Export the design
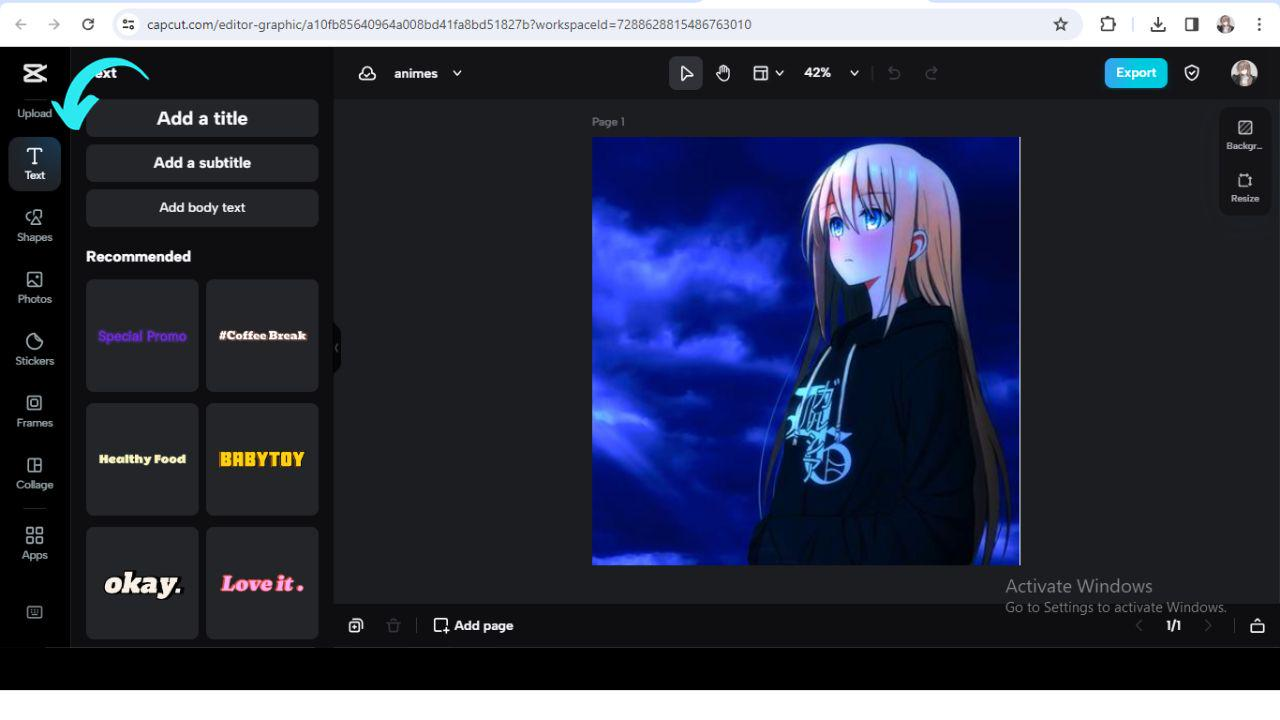 pos(1136,73)
